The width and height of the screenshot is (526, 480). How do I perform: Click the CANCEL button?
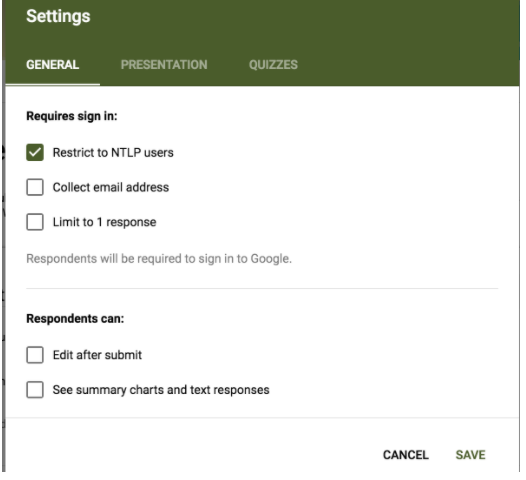(x=406, y=455)
